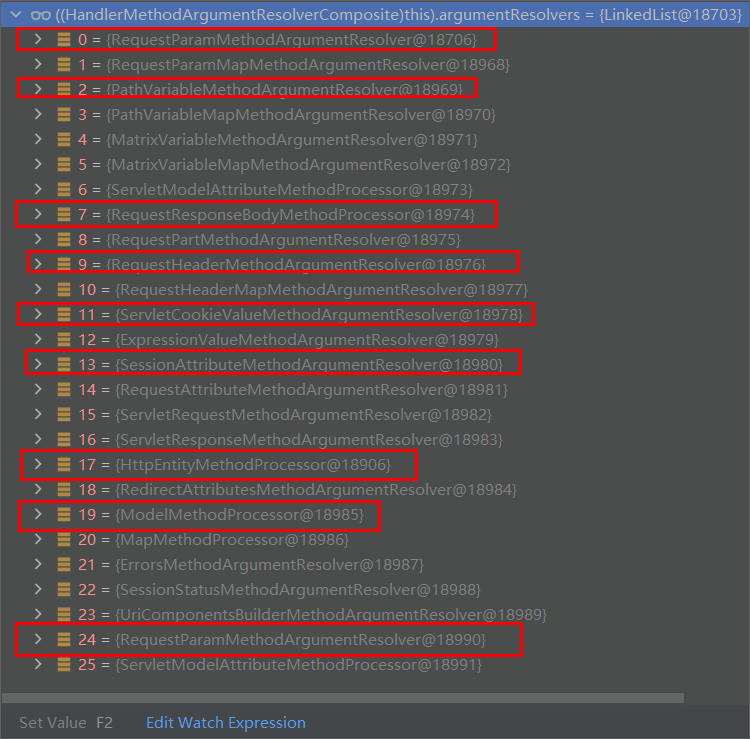This screenshot has height=739, width=750.
Task: Expand element 11 ServletCookieValueMethodArgumentResolver
Action: [38, 314]
